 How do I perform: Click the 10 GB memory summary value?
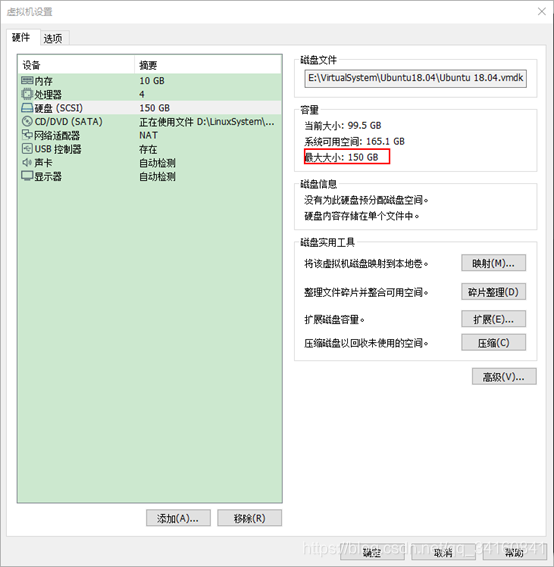pos(152,81)
